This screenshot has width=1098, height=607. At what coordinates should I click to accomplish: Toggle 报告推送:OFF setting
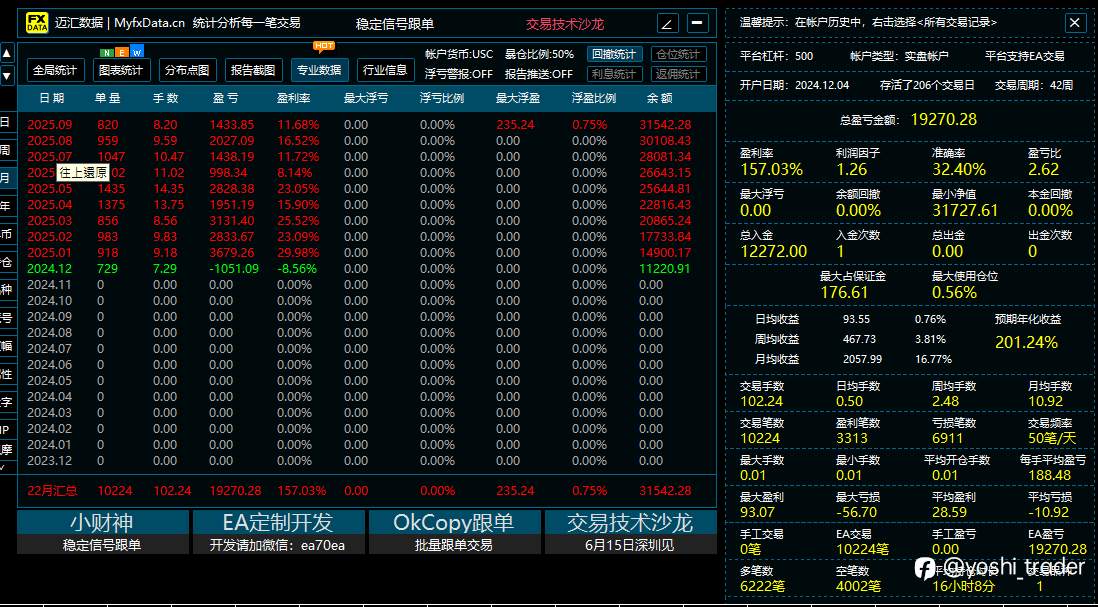(538, 74)
